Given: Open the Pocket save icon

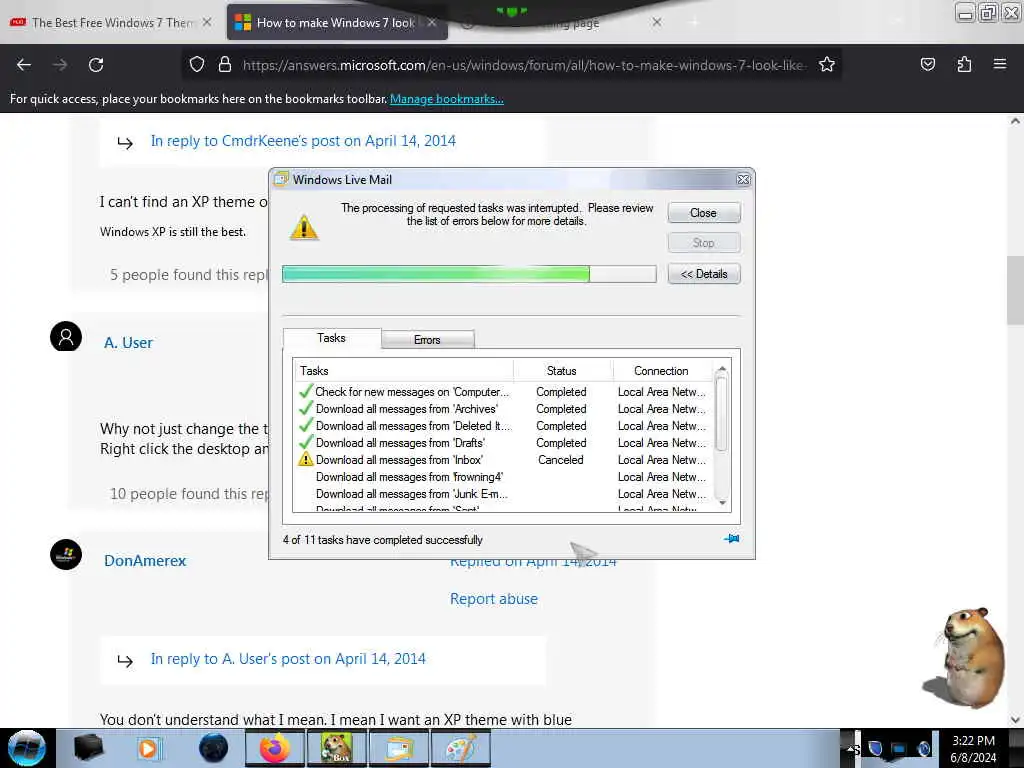Looking at the screenshot, I should (927, 65).
